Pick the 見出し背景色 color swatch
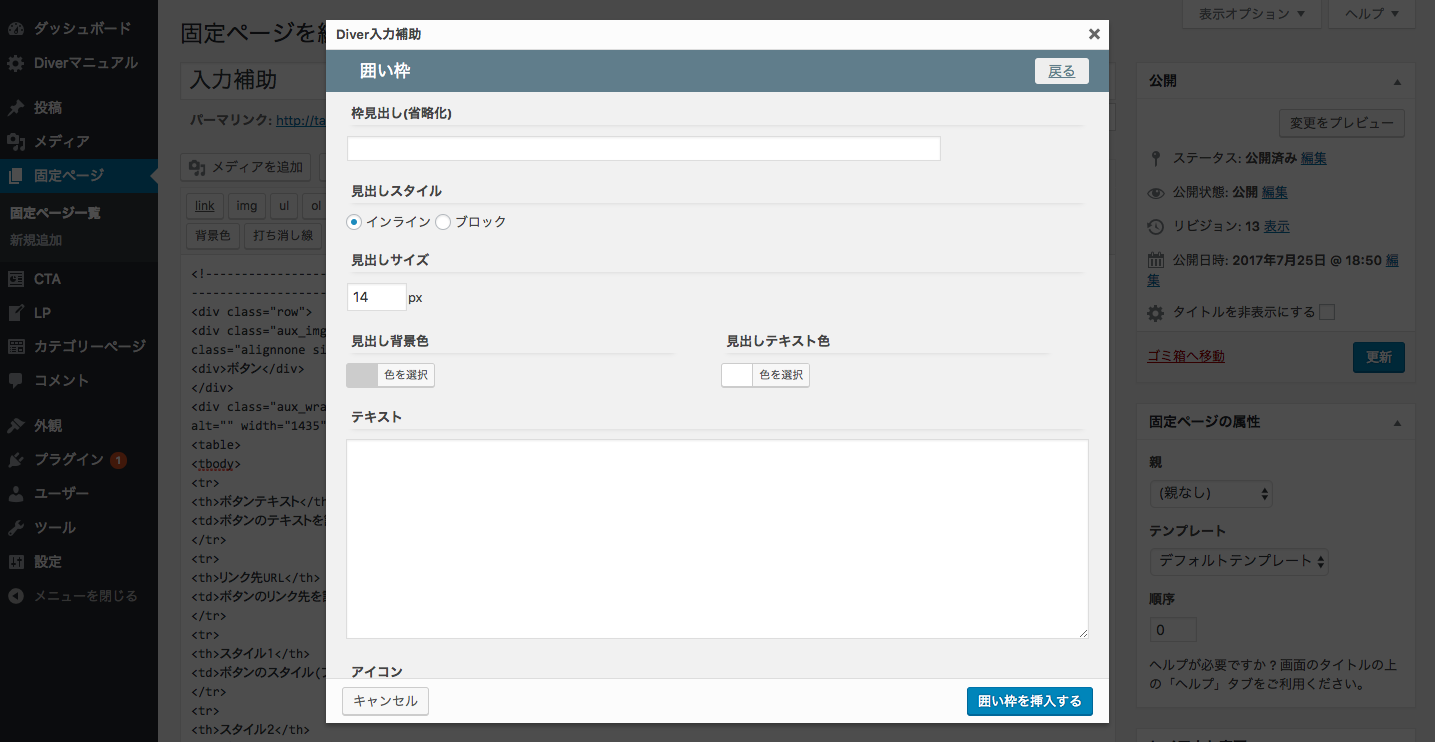Viewport: 1435px width, 742px height. [x=363, y=375]
